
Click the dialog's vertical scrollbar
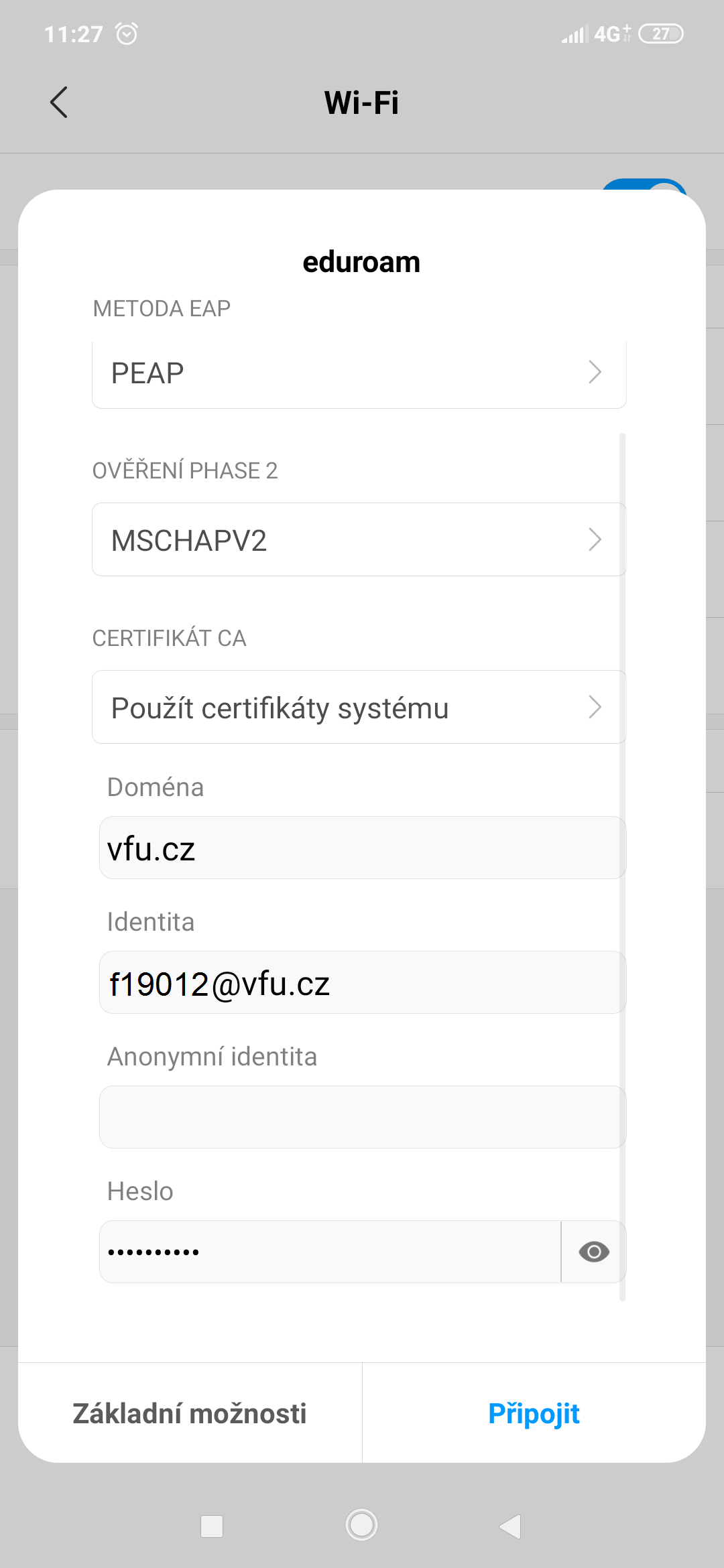tap(623, 866)
